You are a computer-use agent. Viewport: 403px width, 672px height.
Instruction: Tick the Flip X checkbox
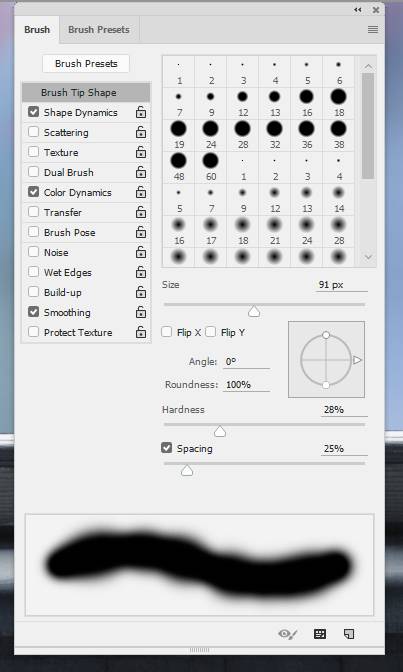[x=167, y=332]
